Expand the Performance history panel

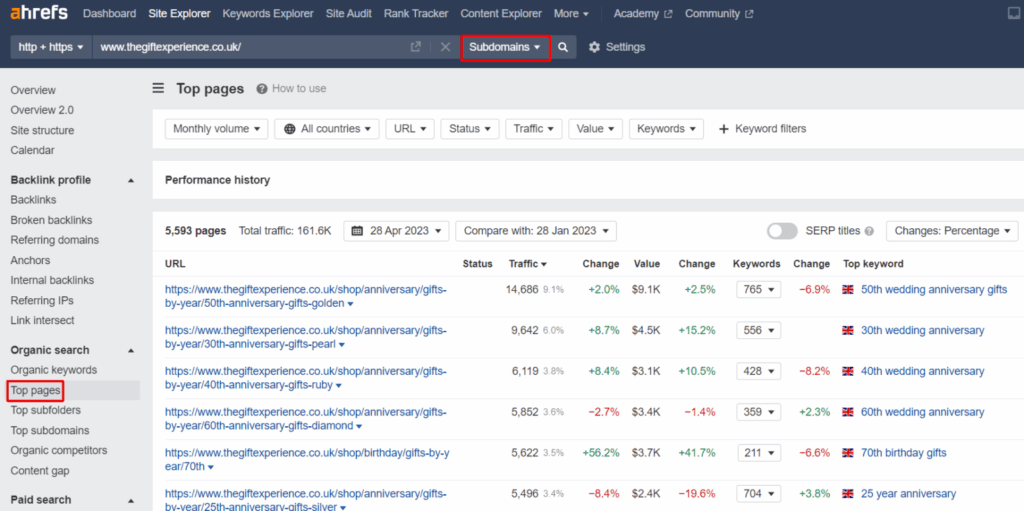(217, 180)
